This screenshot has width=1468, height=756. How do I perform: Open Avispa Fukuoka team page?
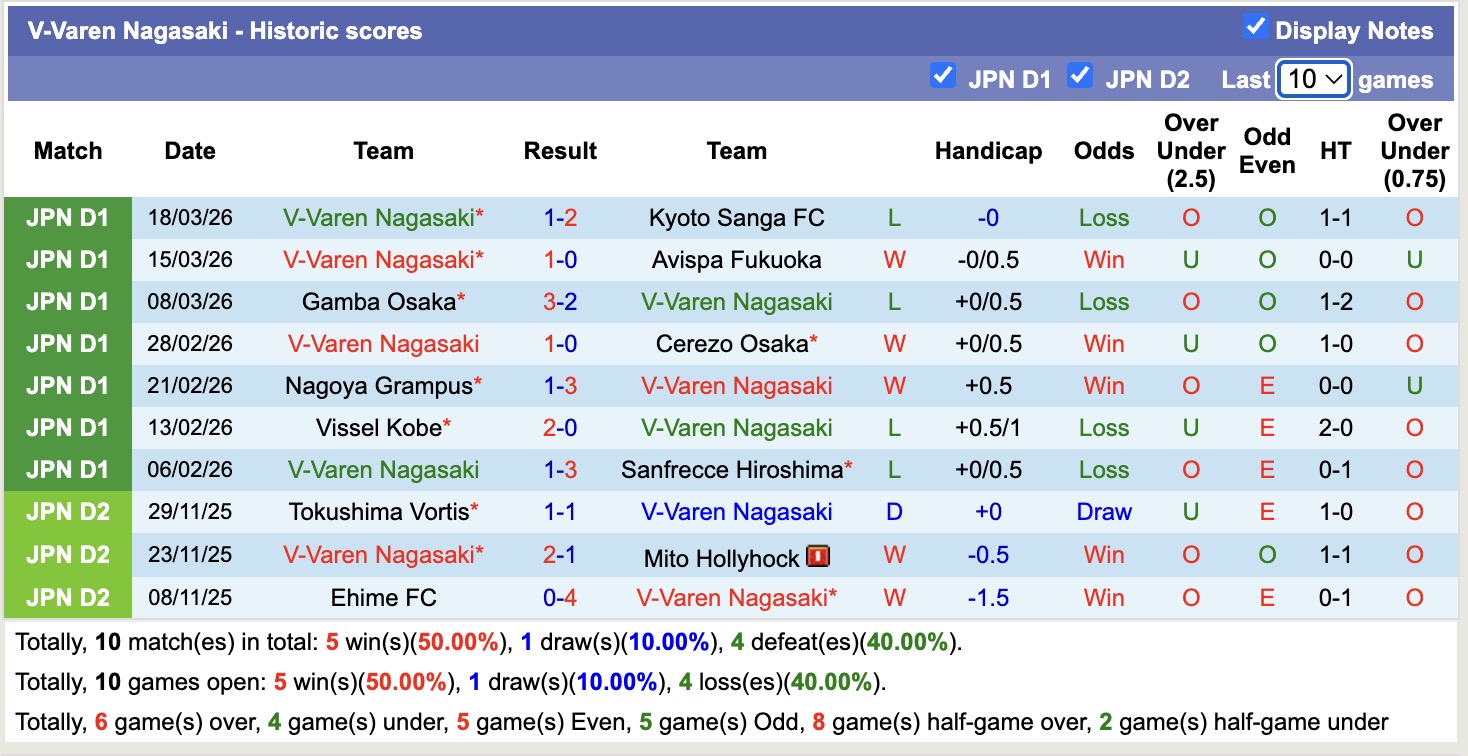click(x=736, y=259)
